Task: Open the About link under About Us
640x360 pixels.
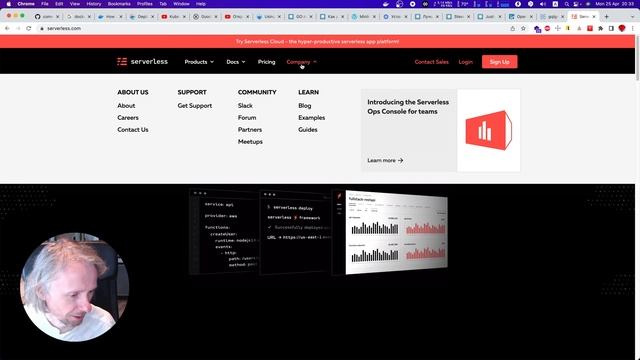Action: point(126,105)
